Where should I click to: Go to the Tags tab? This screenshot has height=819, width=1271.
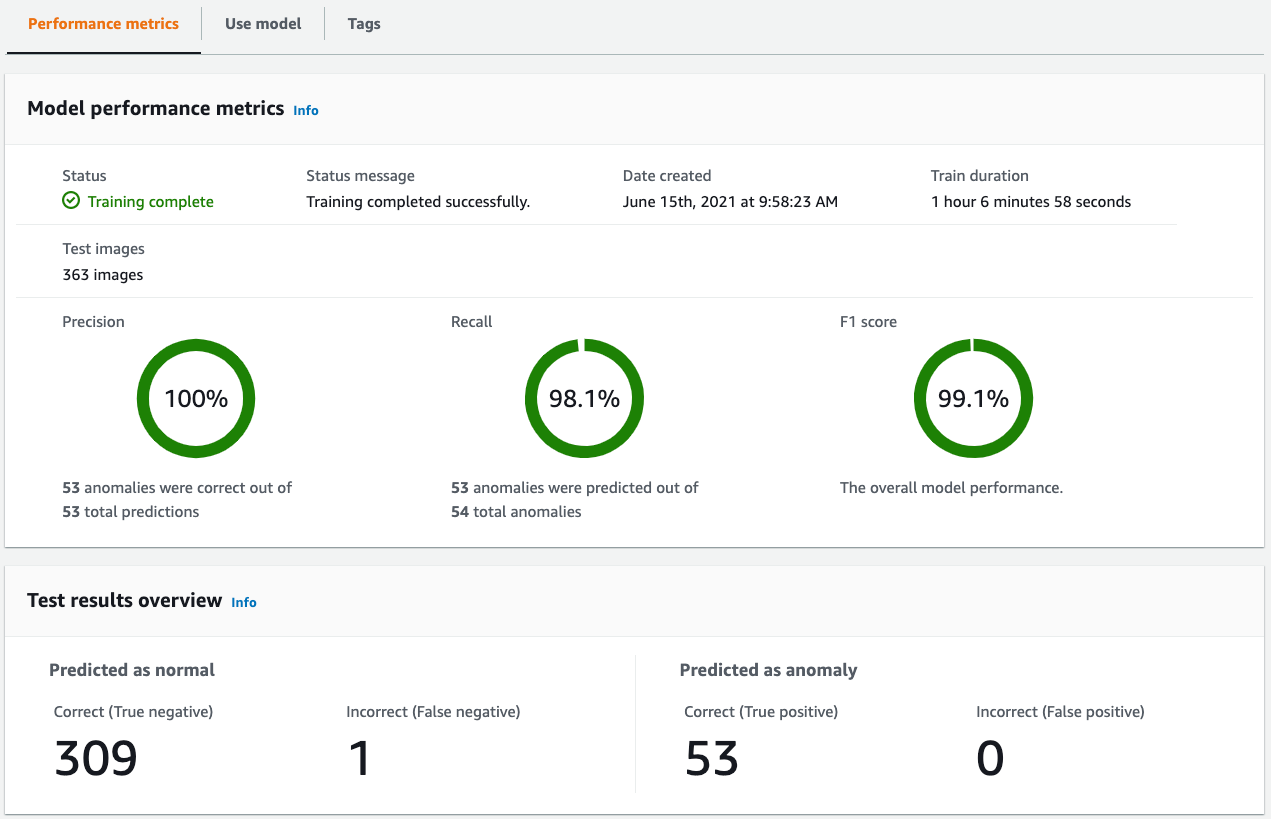364,24
